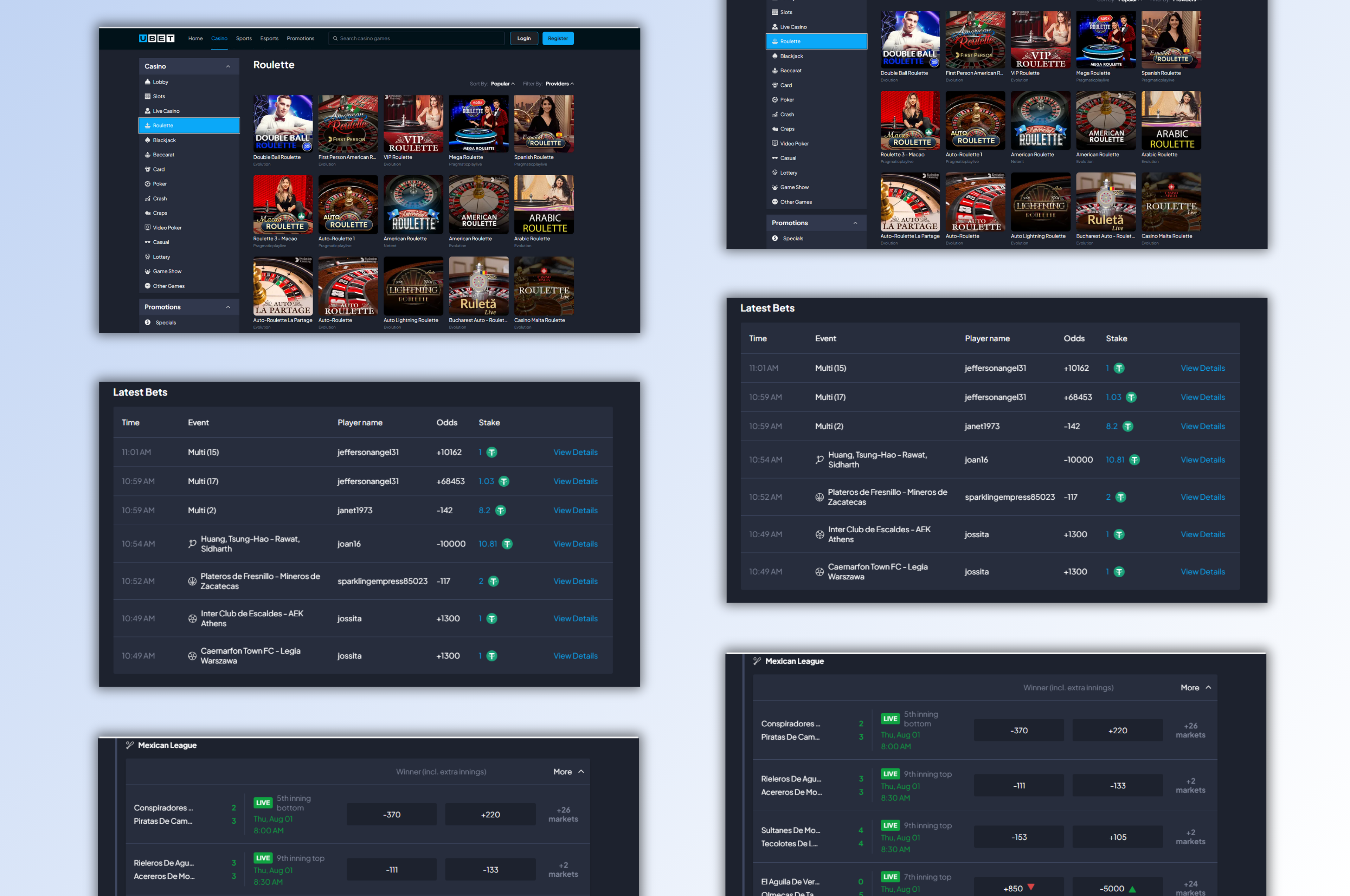1350x896 pixels.
Task: Click the LIVE badge on the Sultanes De Mo match
Action: coord(890,825)
